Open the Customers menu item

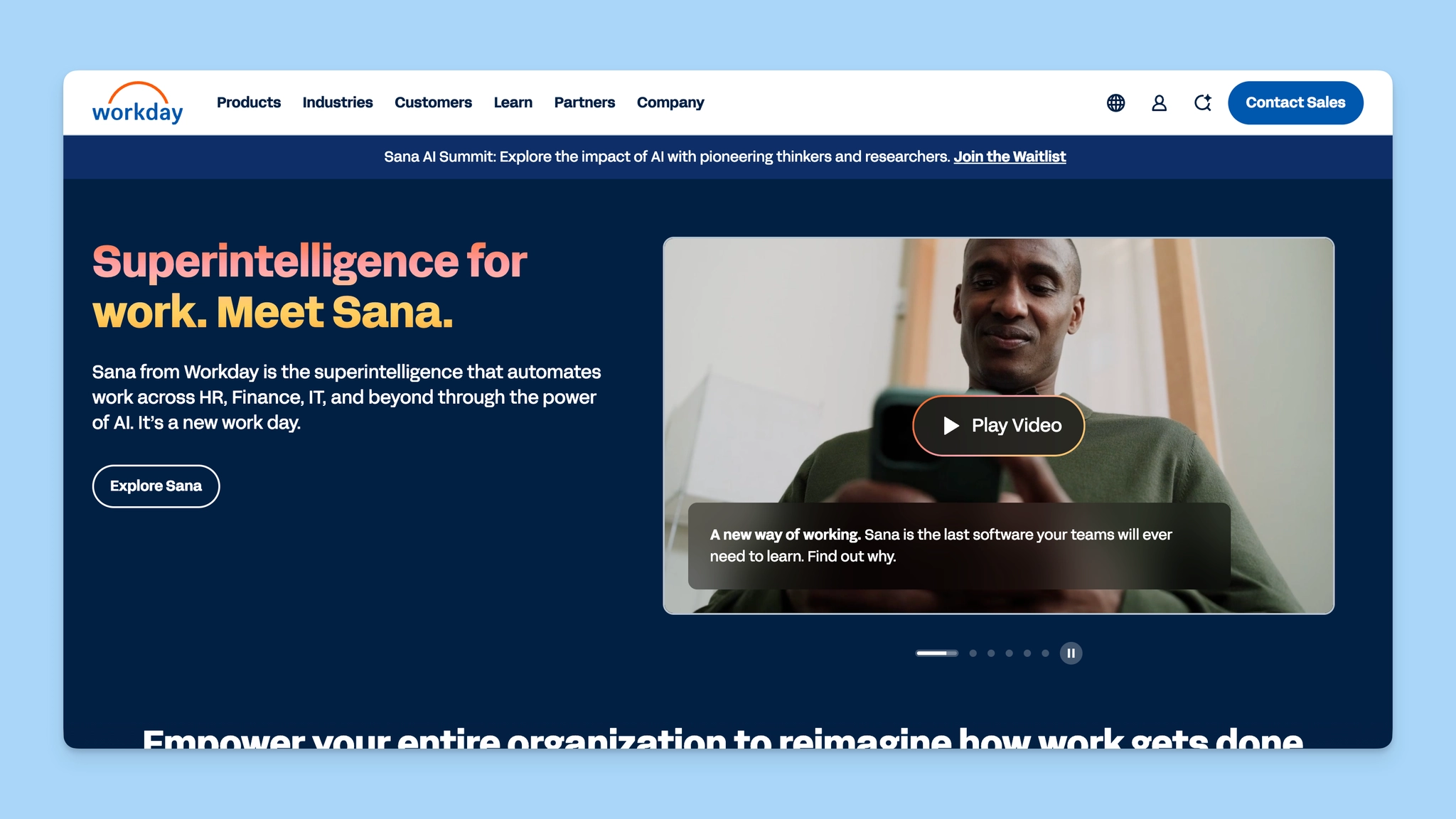433,102
